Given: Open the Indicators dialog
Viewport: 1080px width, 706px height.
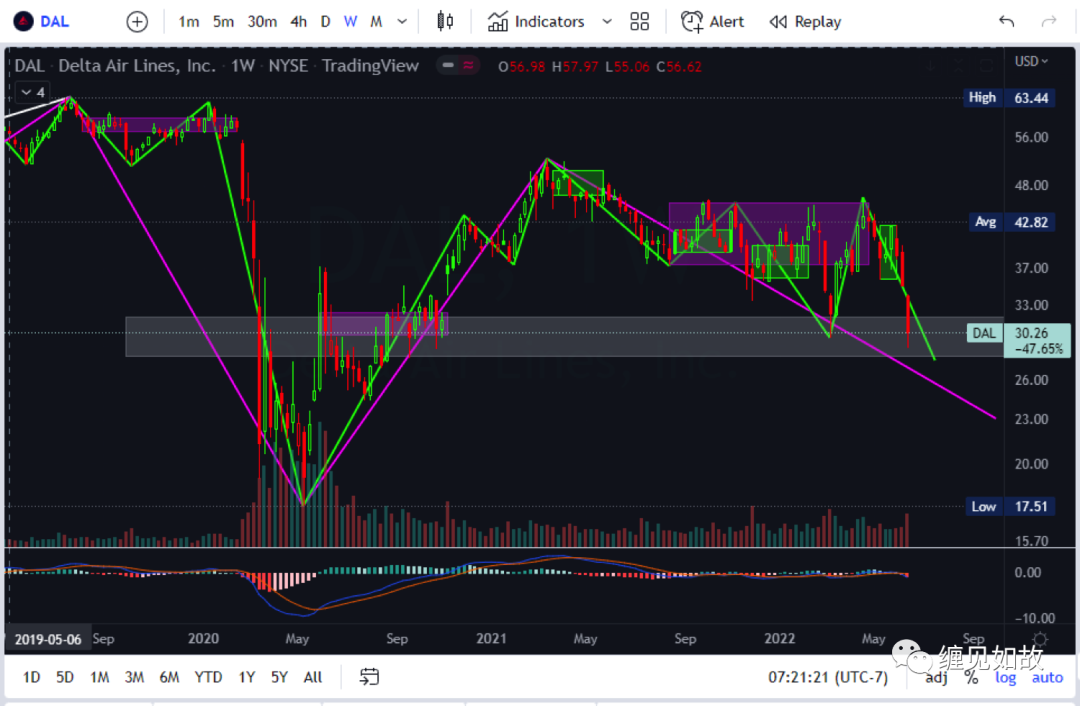Looking at the screenshot, I should [x=536, y=22].
